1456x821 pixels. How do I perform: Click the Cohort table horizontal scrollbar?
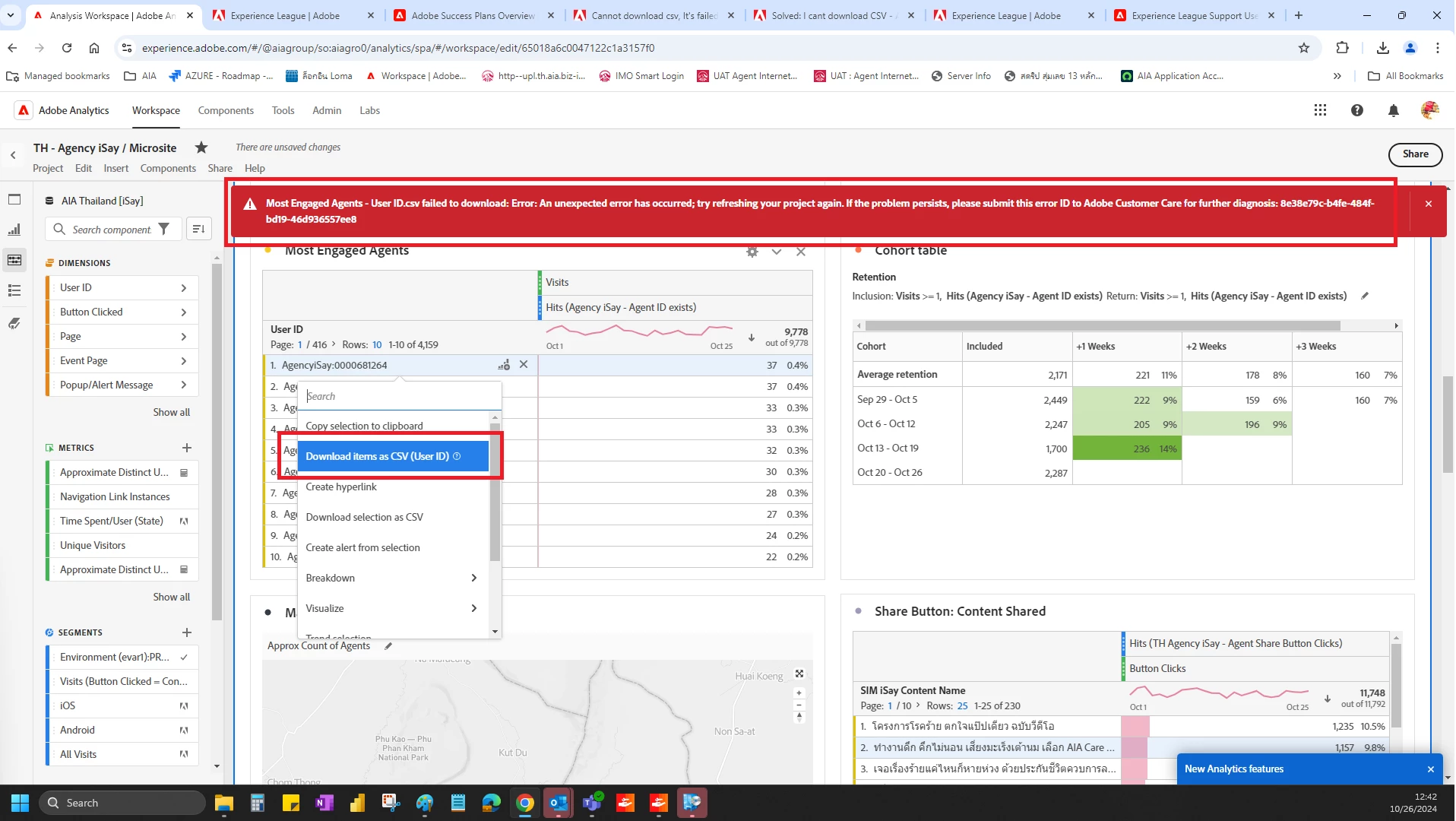pyautogui.click(x=1102, y=325)
